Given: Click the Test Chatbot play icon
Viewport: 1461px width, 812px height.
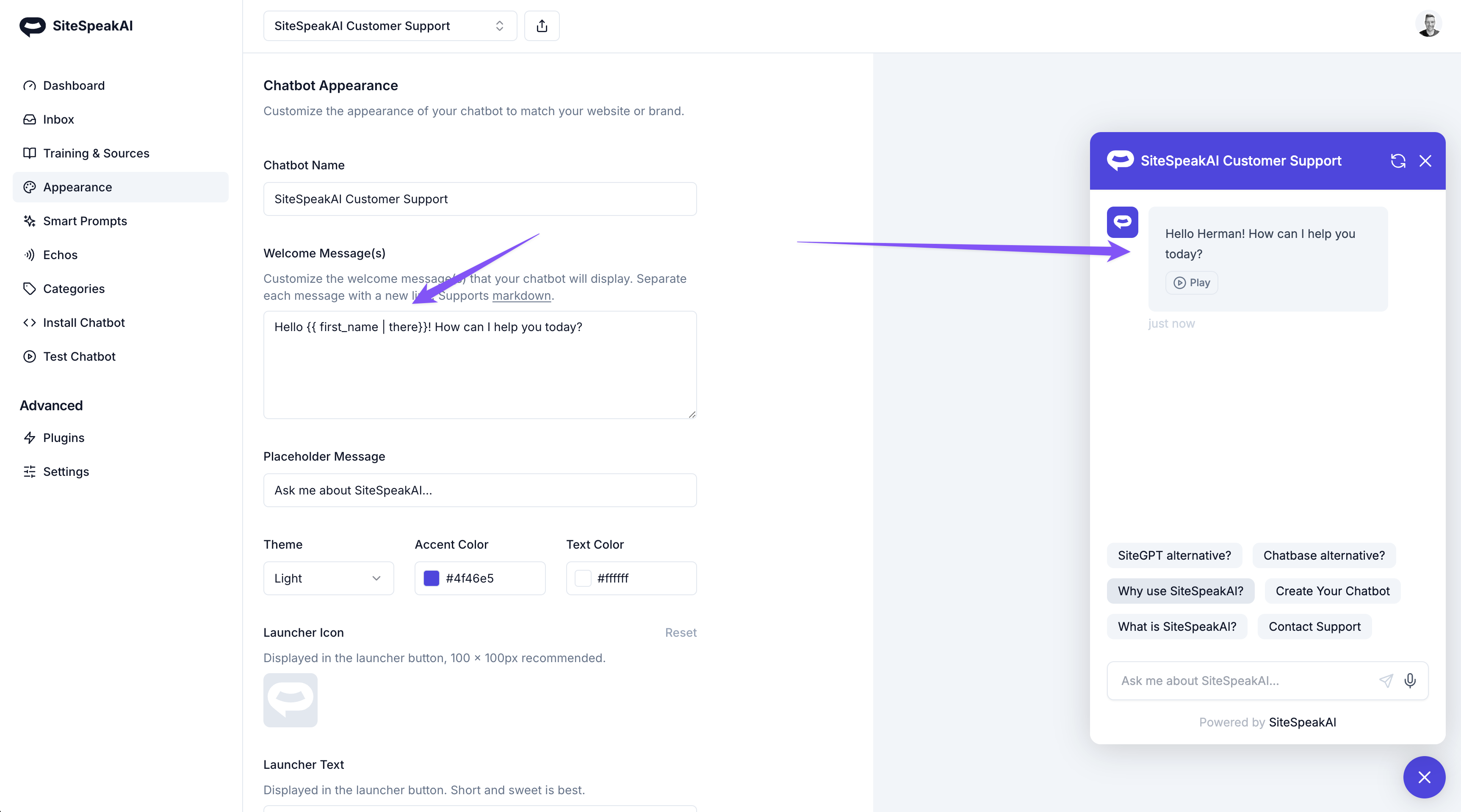Looking at the screenshot, I should (30, 356).
